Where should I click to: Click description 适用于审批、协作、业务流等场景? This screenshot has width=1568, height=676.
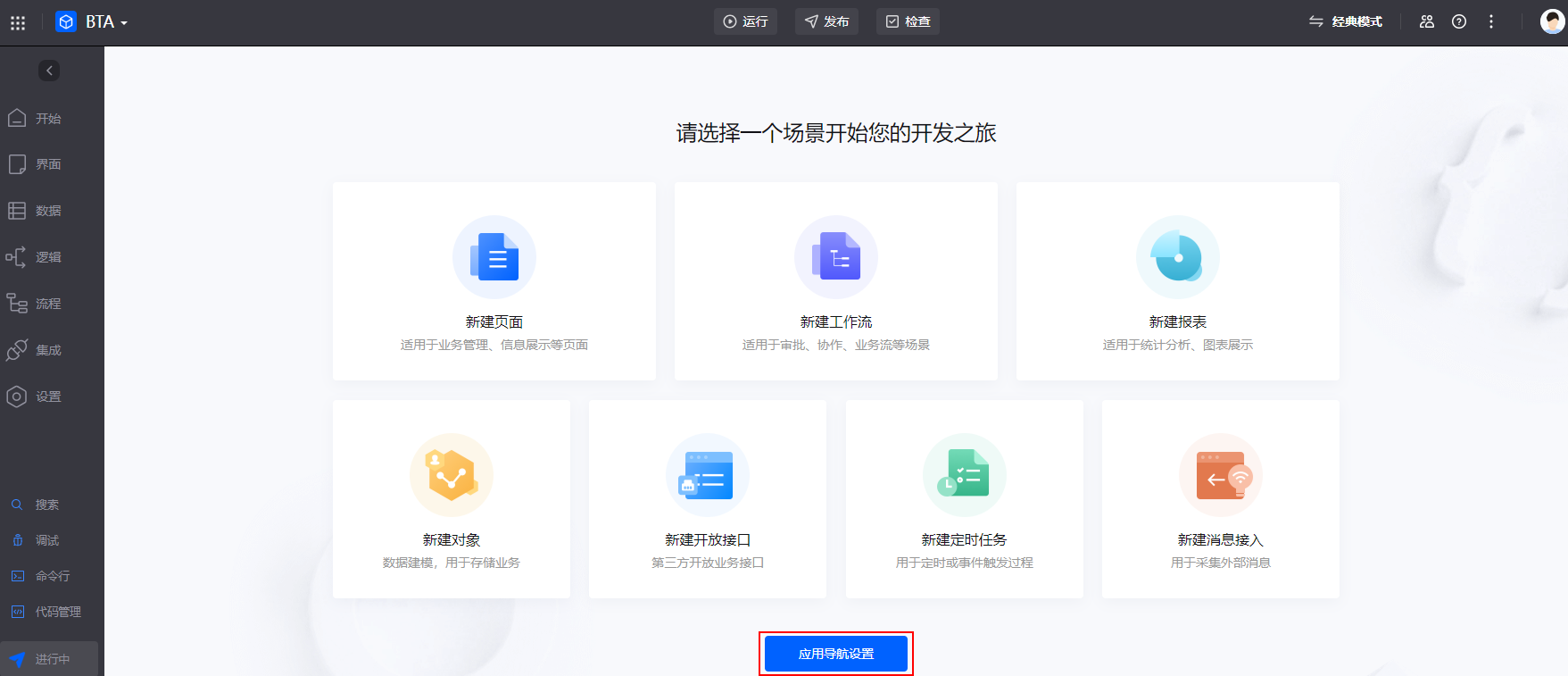pos(836,345)
